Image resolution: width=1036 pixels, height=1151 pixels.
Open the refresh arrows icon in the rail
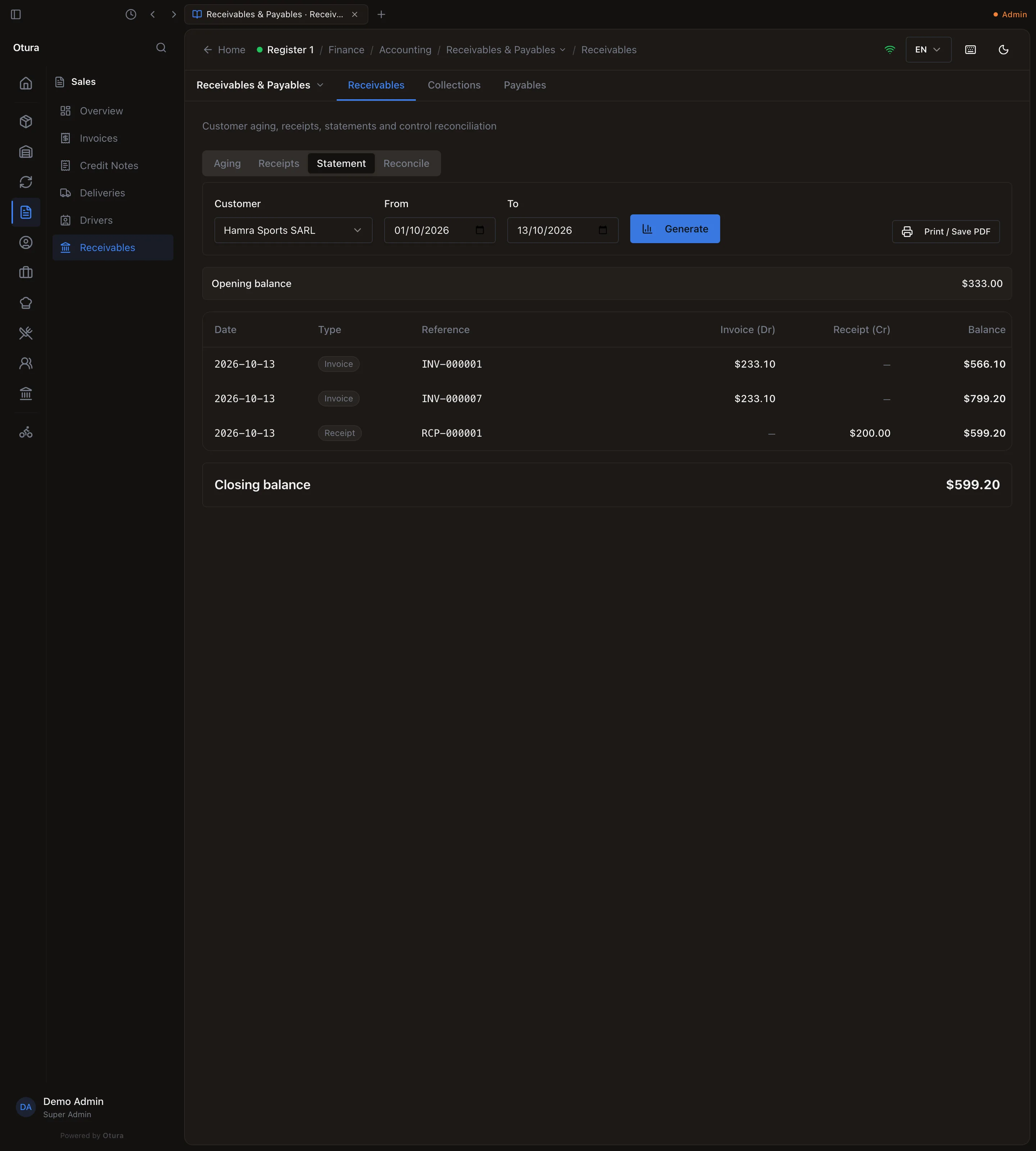click(26, 182)
